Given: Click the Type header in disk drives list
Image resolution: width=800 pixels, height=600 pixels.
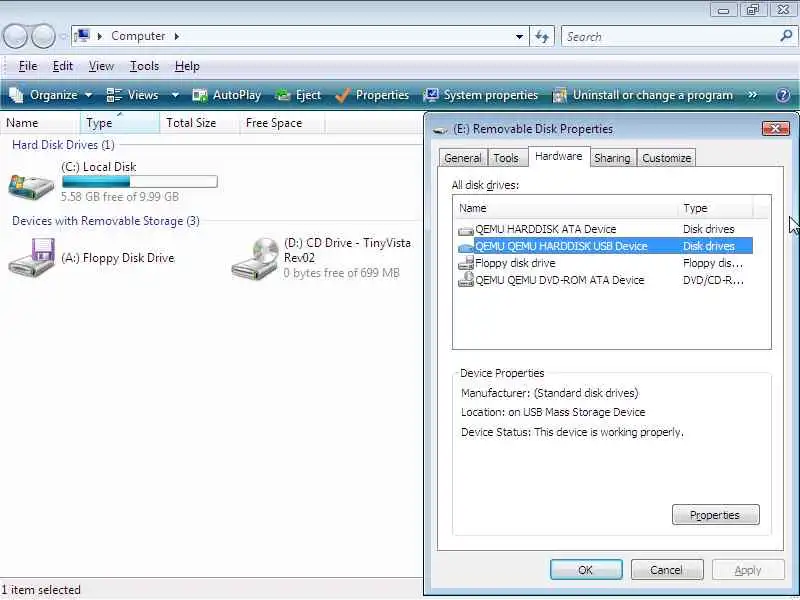Looking at the screenshot, I should 716,208.
